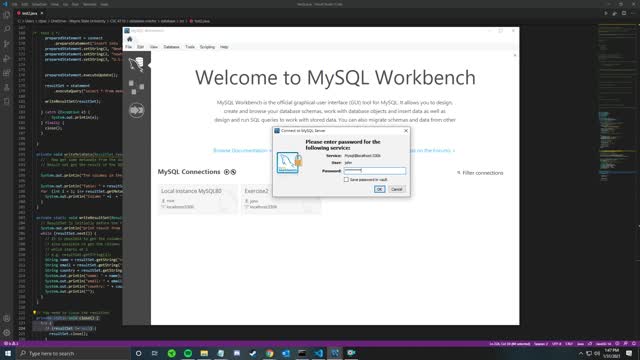Open Task View icon on taskbar

point(155,353)
